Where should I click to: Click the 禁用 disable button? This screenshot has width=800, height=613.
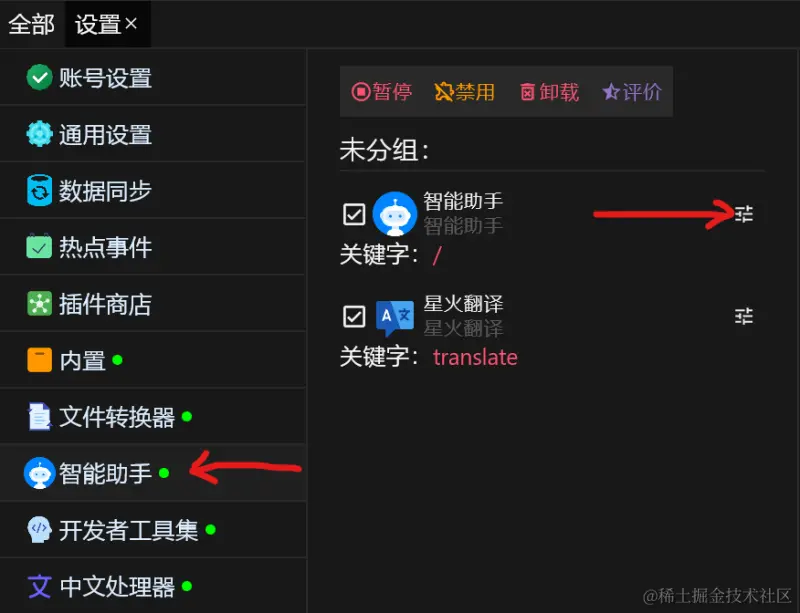click(465, 92)
